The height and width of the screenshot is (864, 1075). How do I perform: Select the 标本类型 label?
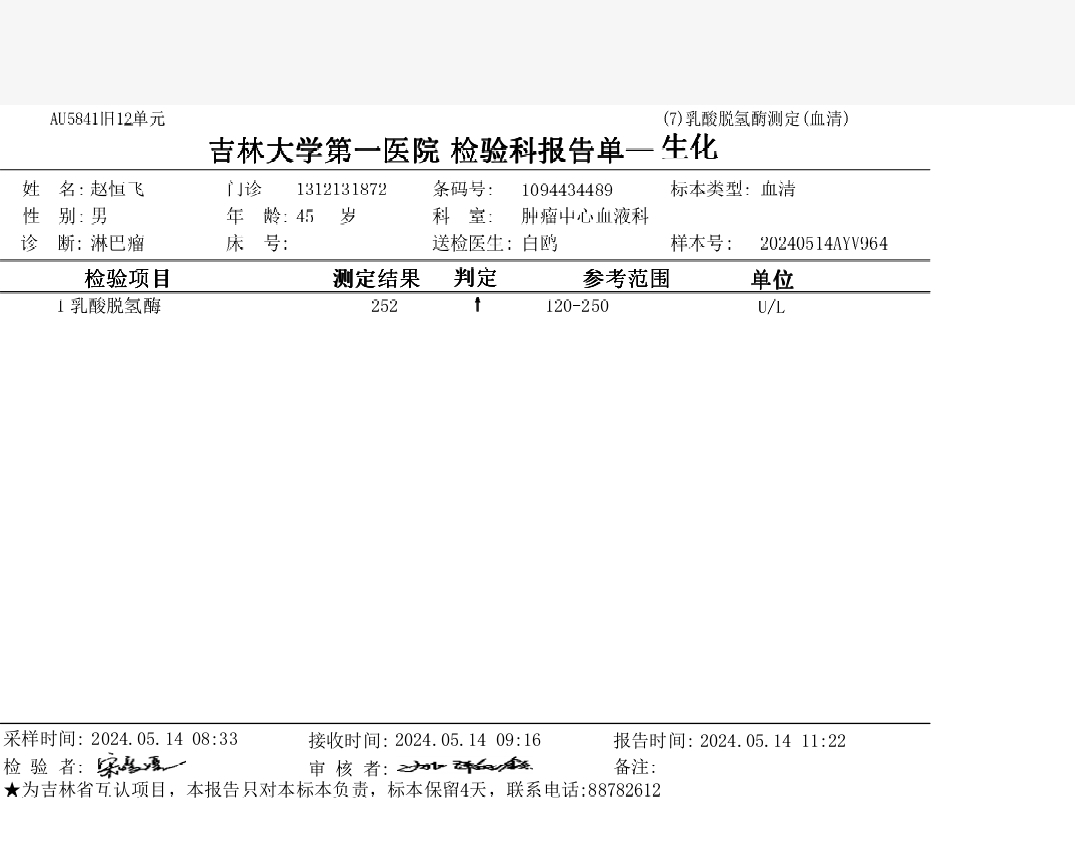tap(710, 189)
